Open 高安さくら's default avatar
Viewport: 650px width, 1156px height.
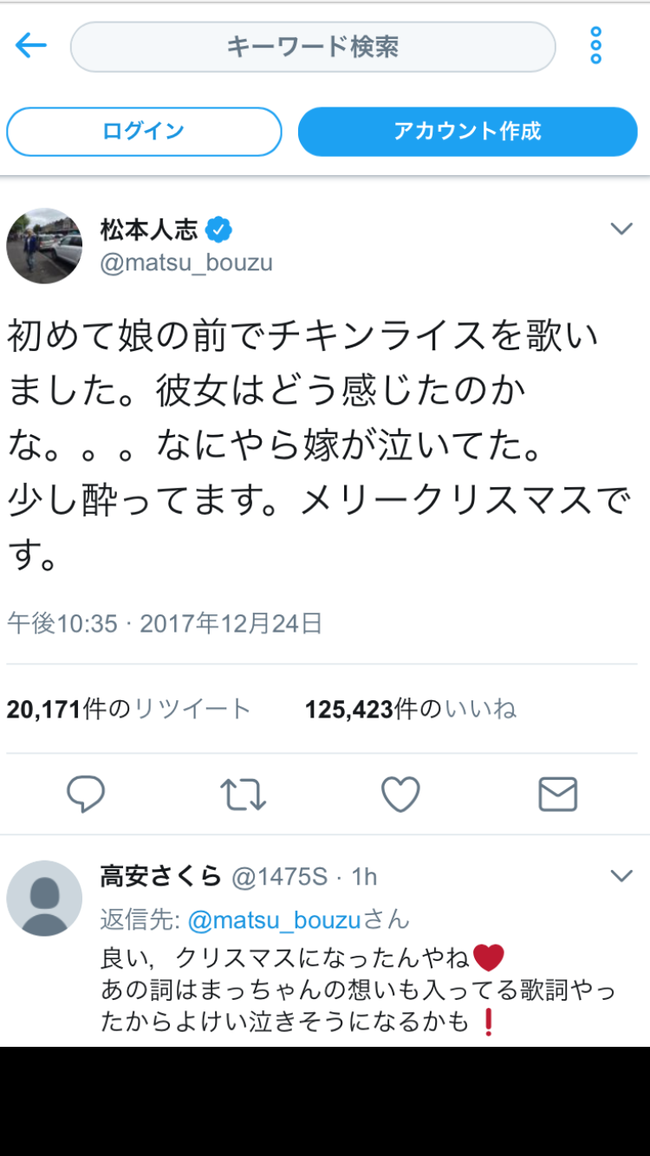44,898
